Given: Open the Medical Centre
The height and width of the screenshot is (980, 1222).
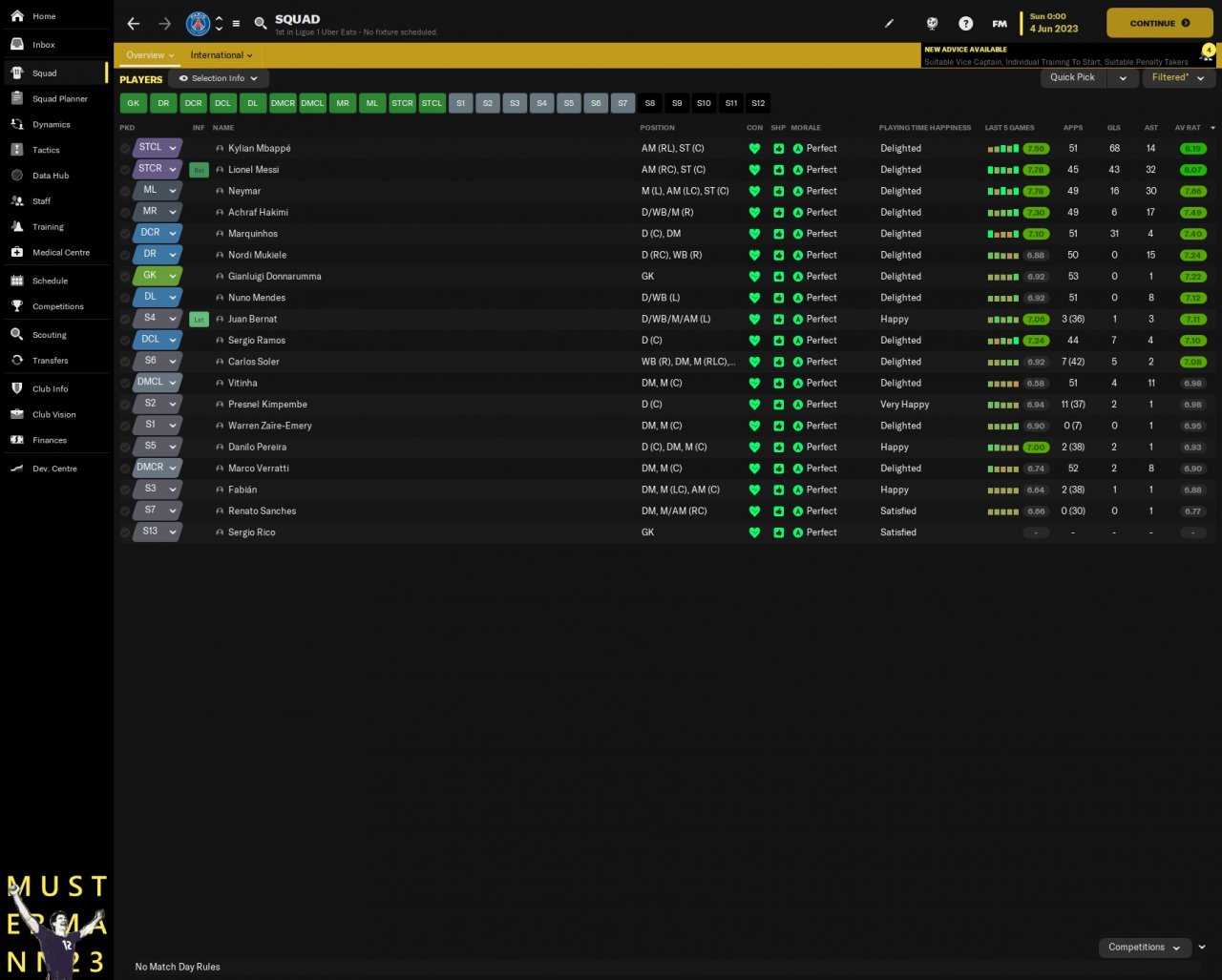Looking at the screenshot, I should coord(61,253).
